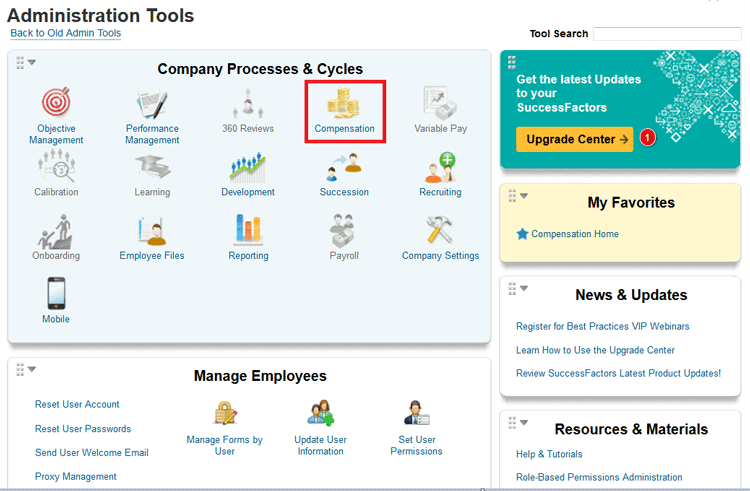
Task: Open Register for Best Practices VIP Webinars
Action: 602,326
